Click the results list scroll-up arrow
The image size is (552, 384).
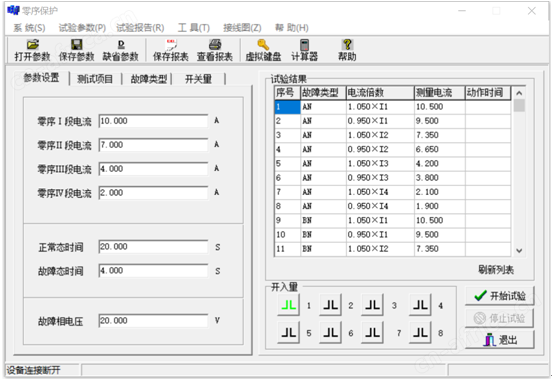pyautogui.click(x=519, y=93)
